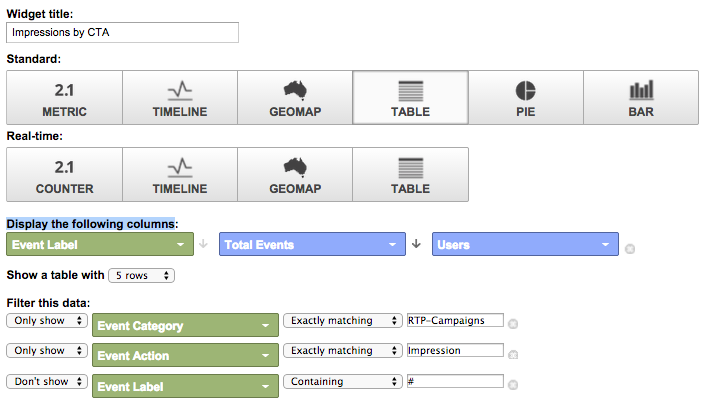Select the Standard Metric widget type
The image size is (703, 401).
point(63,97)
